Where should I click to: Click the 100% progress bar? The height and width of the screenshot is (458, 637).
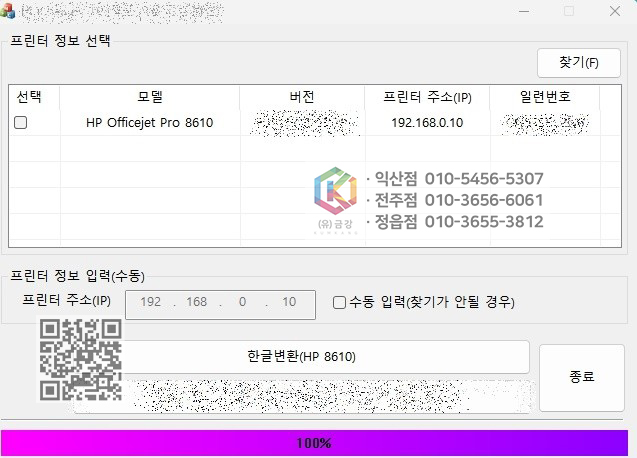point(314,443)
